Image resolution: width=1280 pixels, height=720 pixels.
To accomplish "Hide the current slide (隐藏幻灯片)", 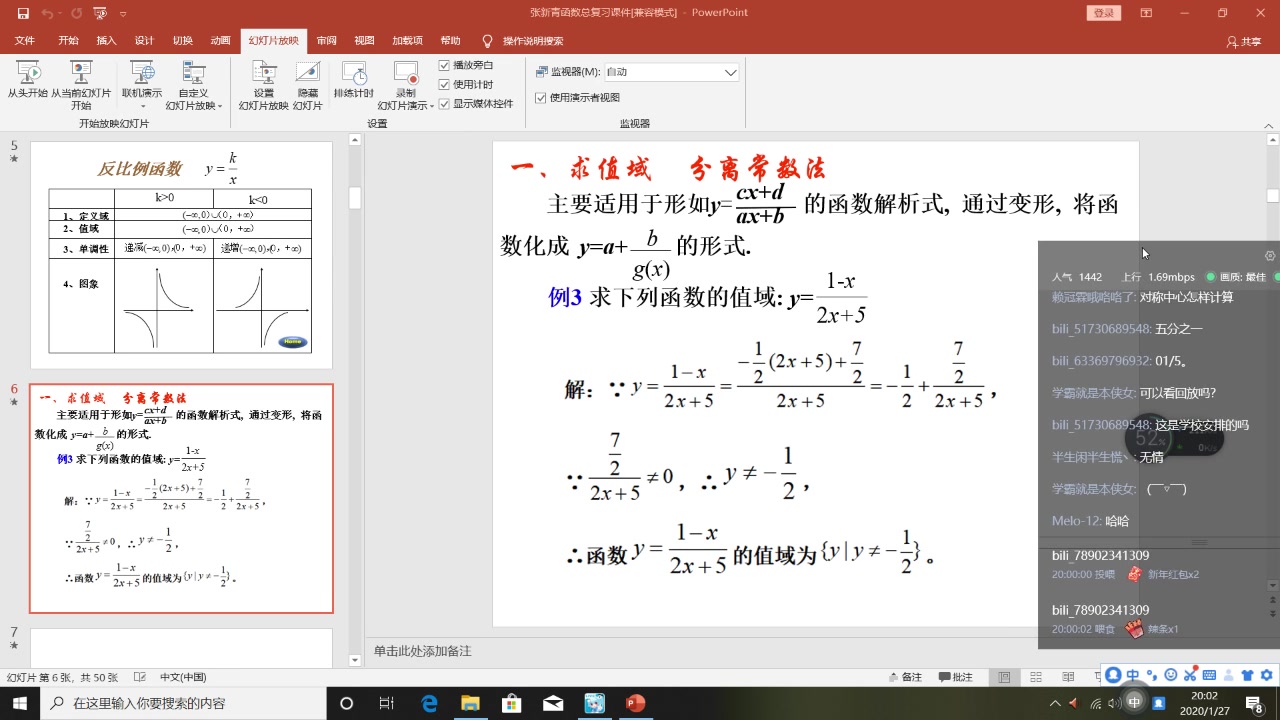I will [307, 80].
